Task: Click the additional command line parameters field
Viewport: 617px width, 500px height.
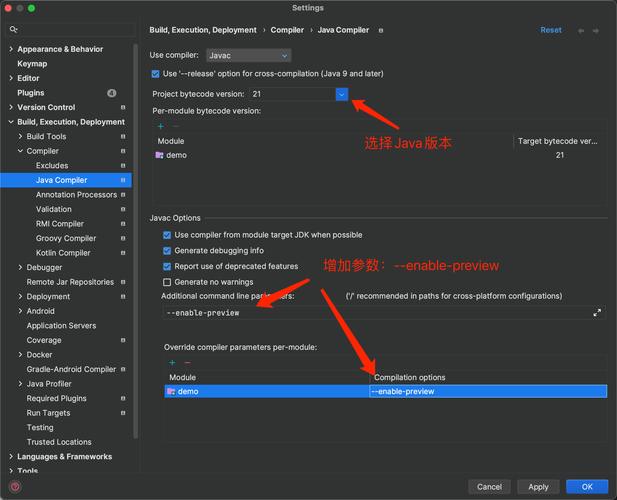Action: [x=380, y=313]
